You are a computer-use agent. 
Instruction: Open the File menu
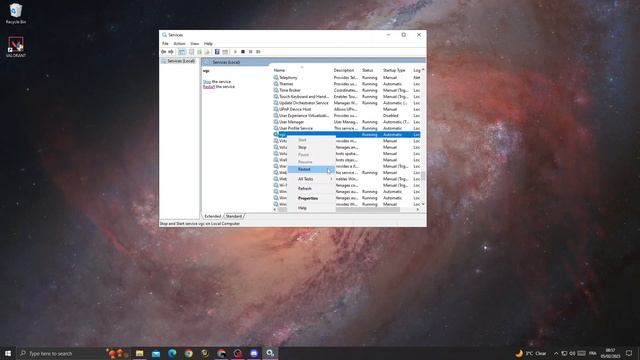click(x=165, y=44)
